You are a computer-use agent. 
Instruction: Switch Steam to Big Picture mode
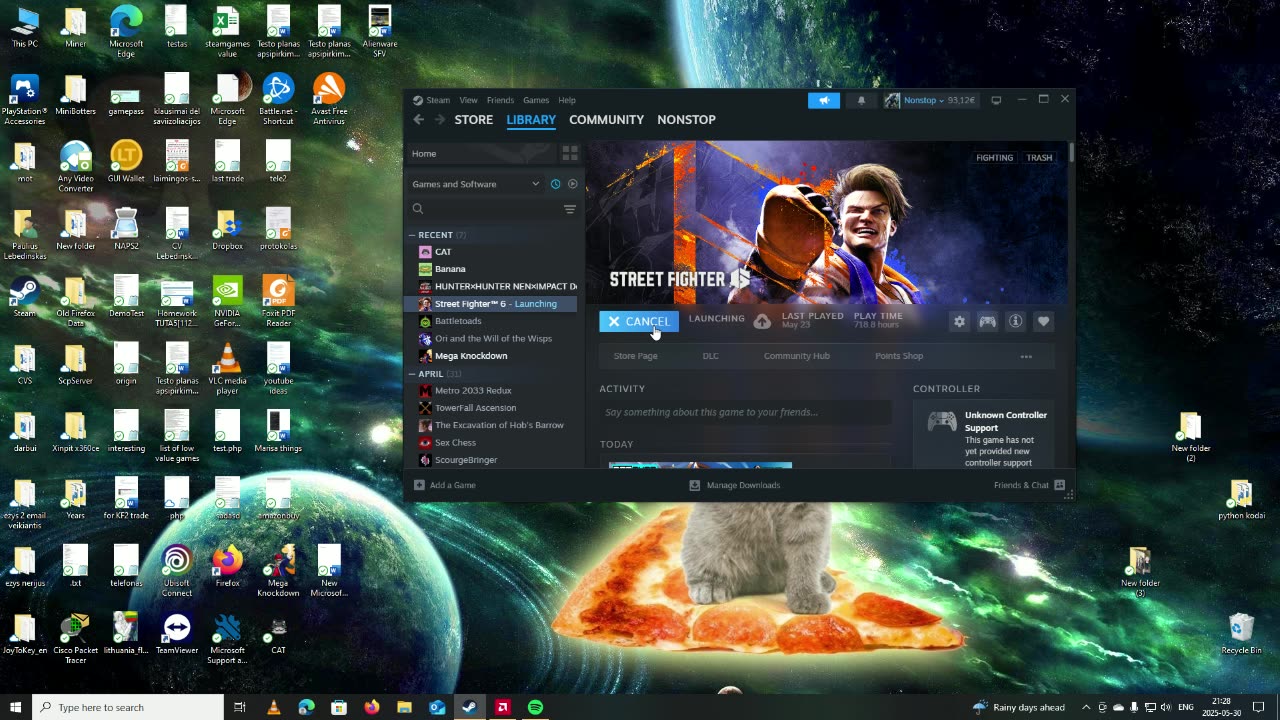point(996,100)
